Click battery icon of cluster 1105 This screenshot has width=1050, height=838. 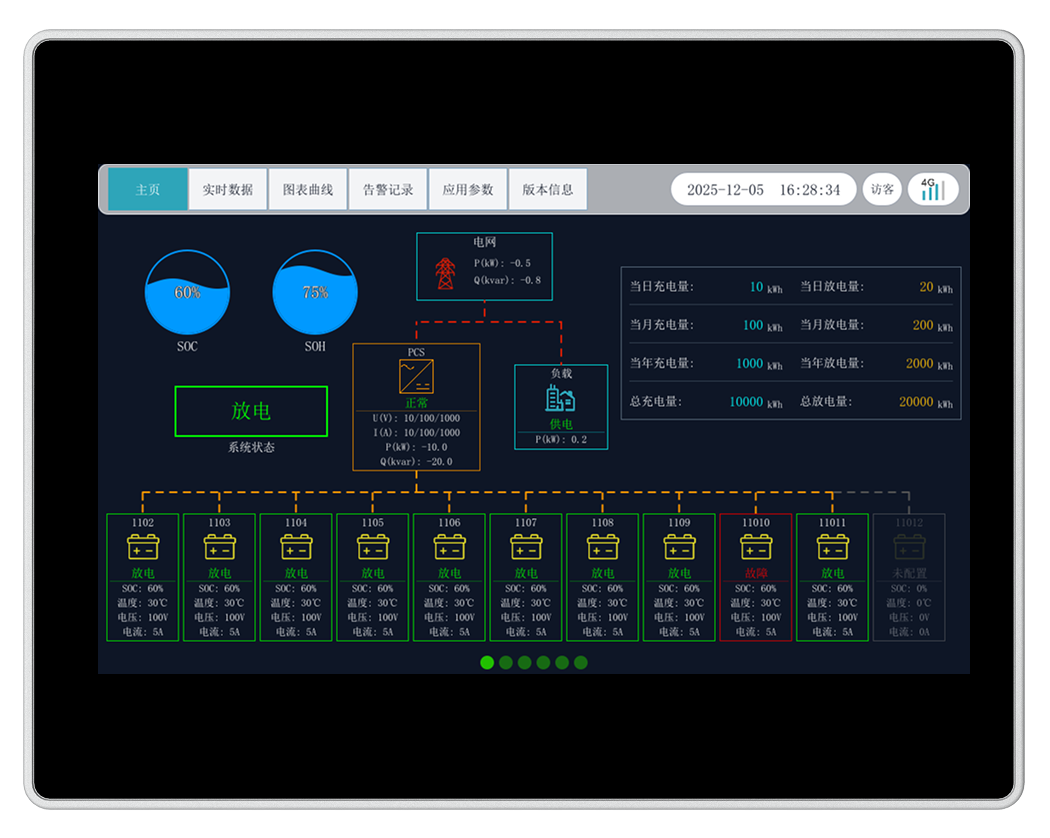[x=373, y=547]
